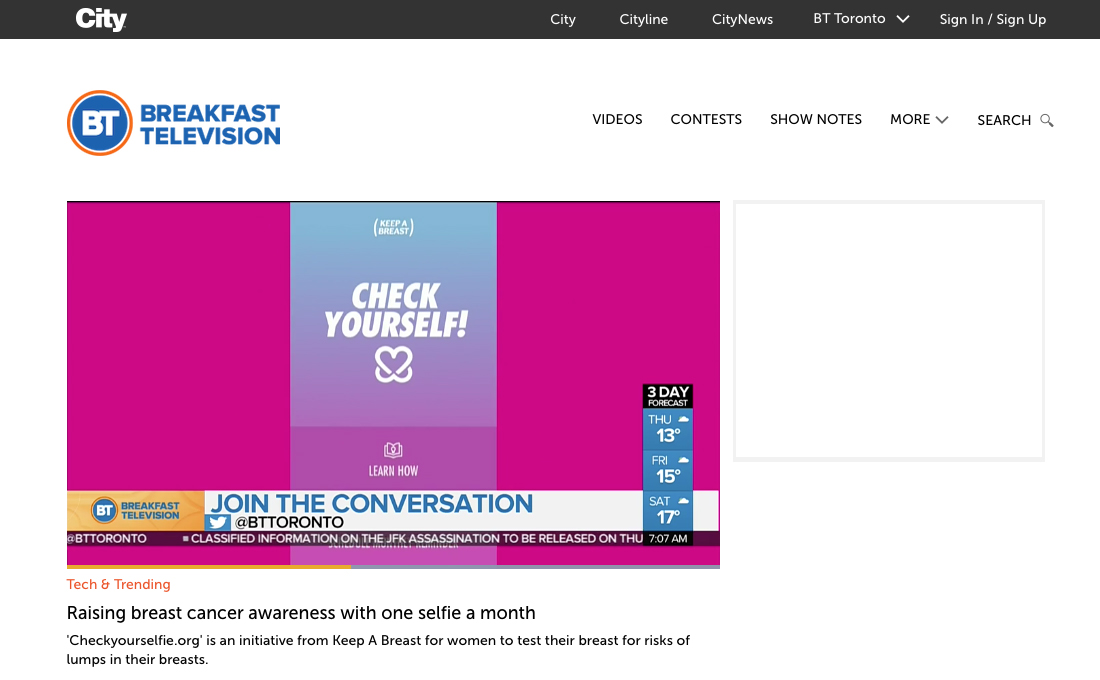
Task: Open the breast cancer awareness selfie article title
Action: (x=301, y=613)
